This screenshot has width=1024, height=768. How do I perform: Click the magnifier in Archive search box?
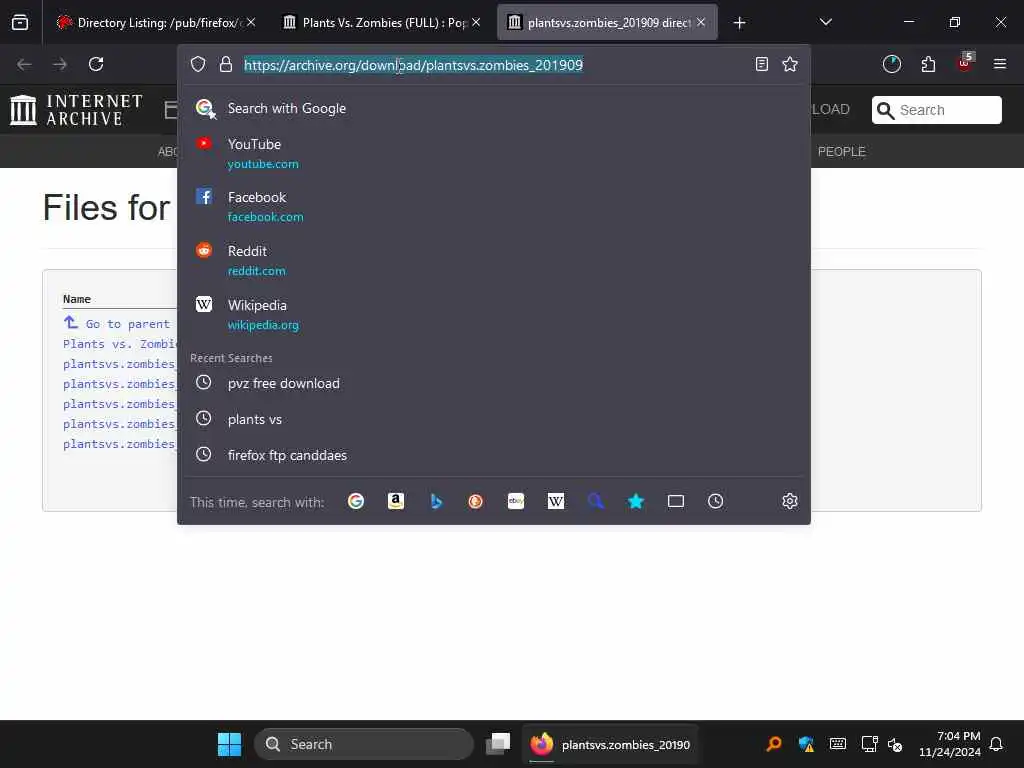click(x=886, y=110)
